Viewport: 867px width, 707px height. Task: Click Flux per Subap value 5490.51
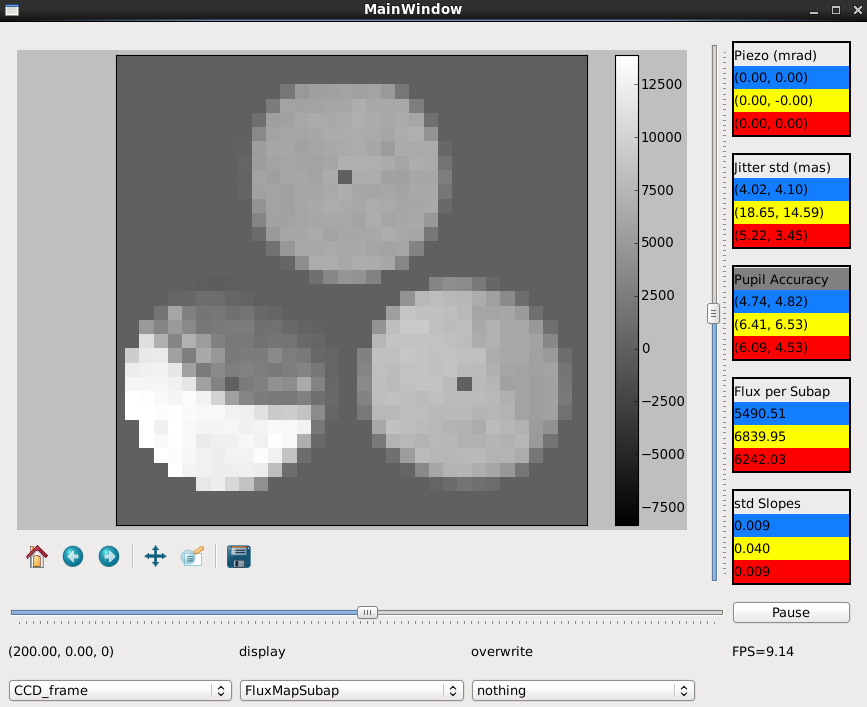click(x=791, y=413)
